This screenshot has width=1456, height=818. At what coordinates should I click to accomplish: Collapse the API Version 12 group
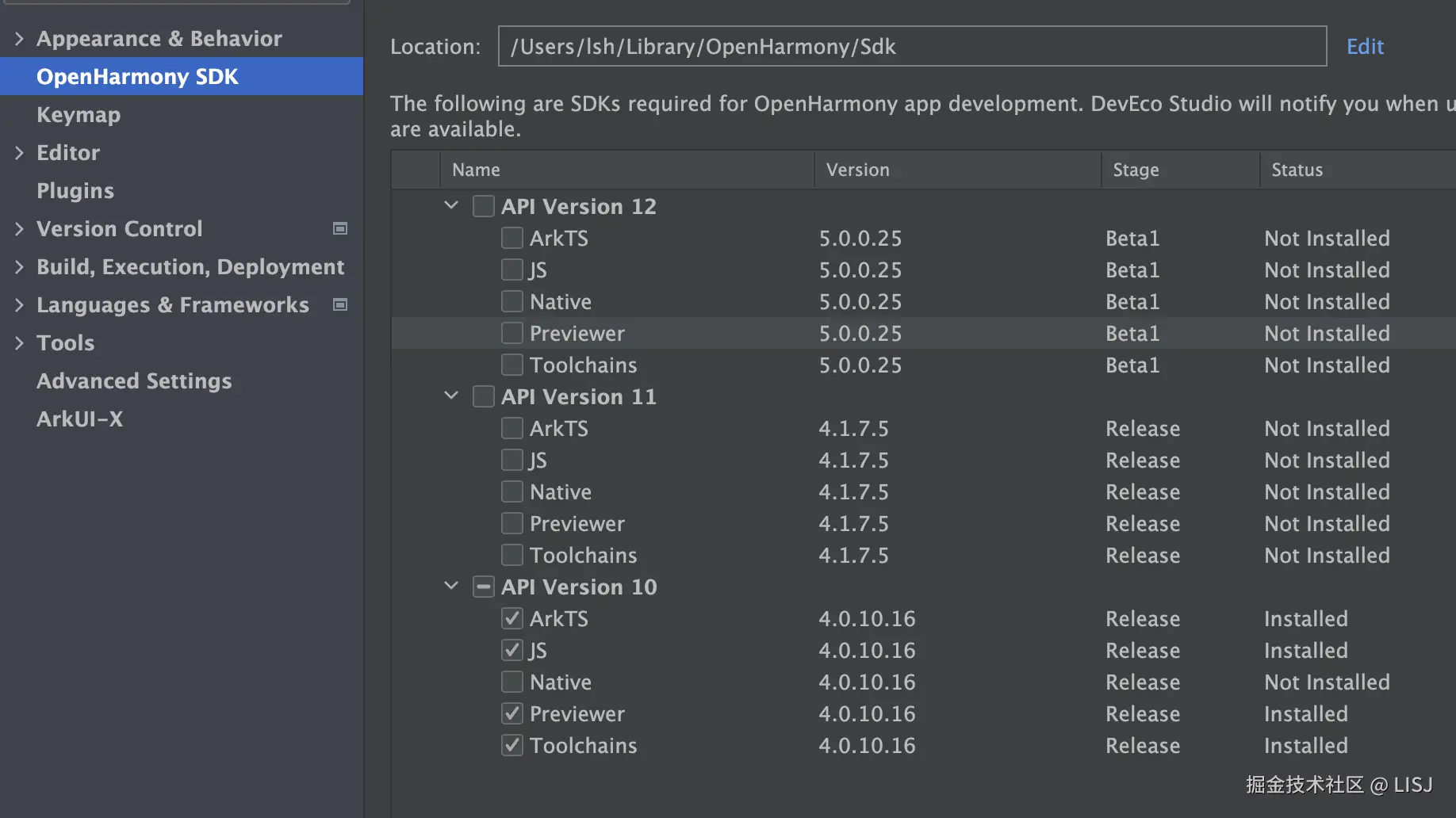(451, 205)
